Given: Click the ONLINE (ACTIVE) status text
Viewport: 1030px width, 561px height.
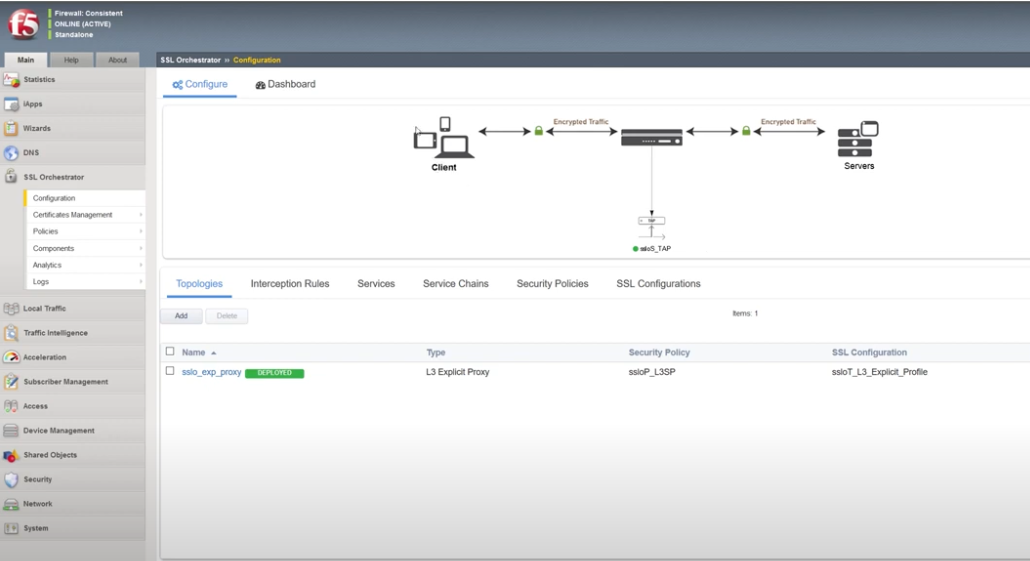Looking at the screenshot, I should (x=83, y=24).
